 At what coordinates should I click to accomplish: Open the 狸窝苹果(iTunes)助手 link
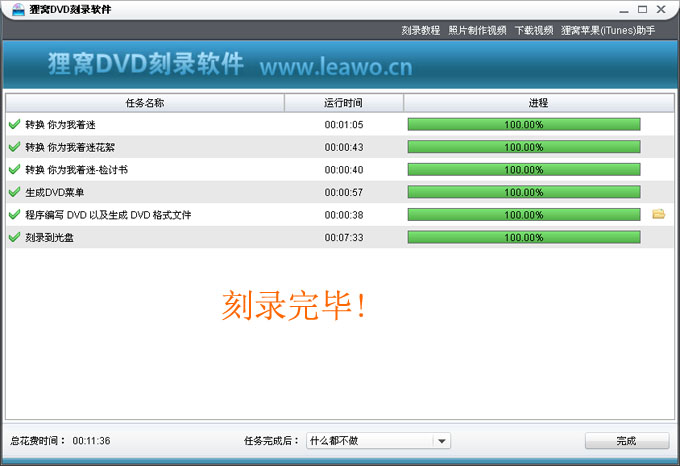[x=608, y=30]
